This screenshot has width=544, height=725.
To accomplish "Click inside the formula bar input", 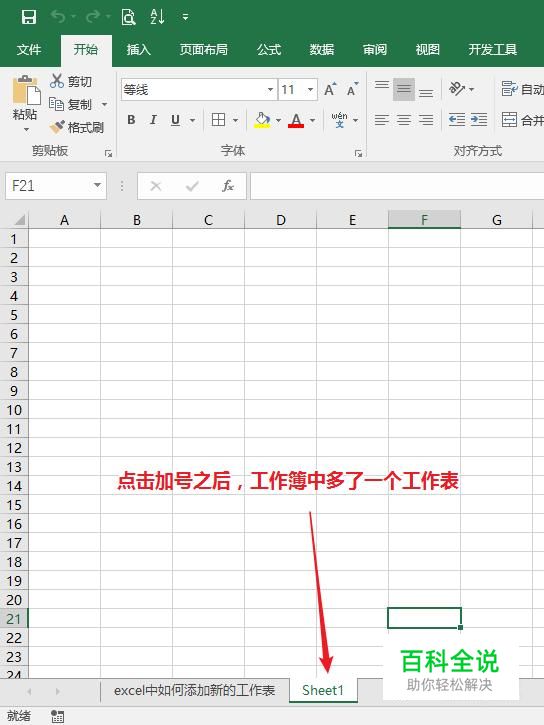I will point(397,186).
